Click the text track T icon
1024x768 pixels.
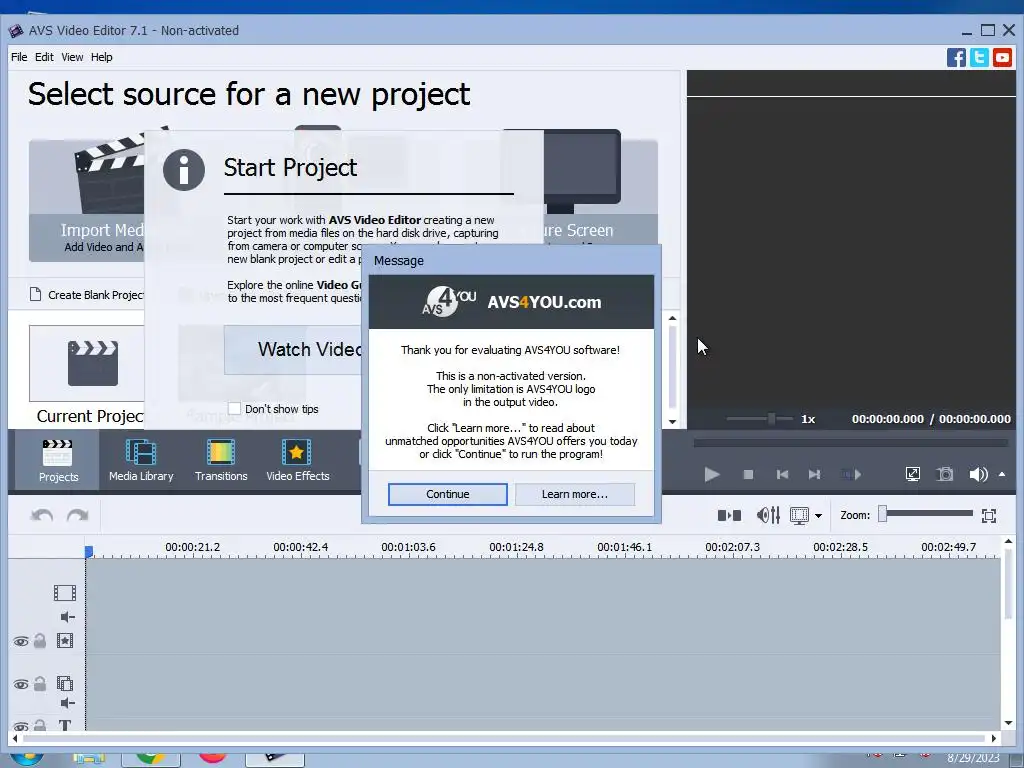click(65, 725)
